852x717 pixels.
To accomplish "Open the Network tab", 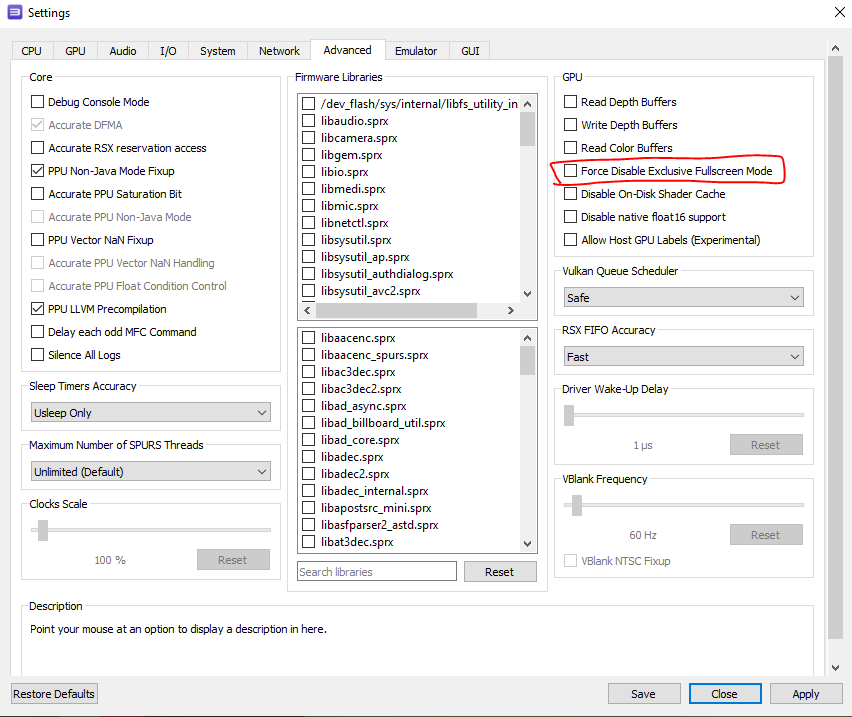I will tap(279, 51).
